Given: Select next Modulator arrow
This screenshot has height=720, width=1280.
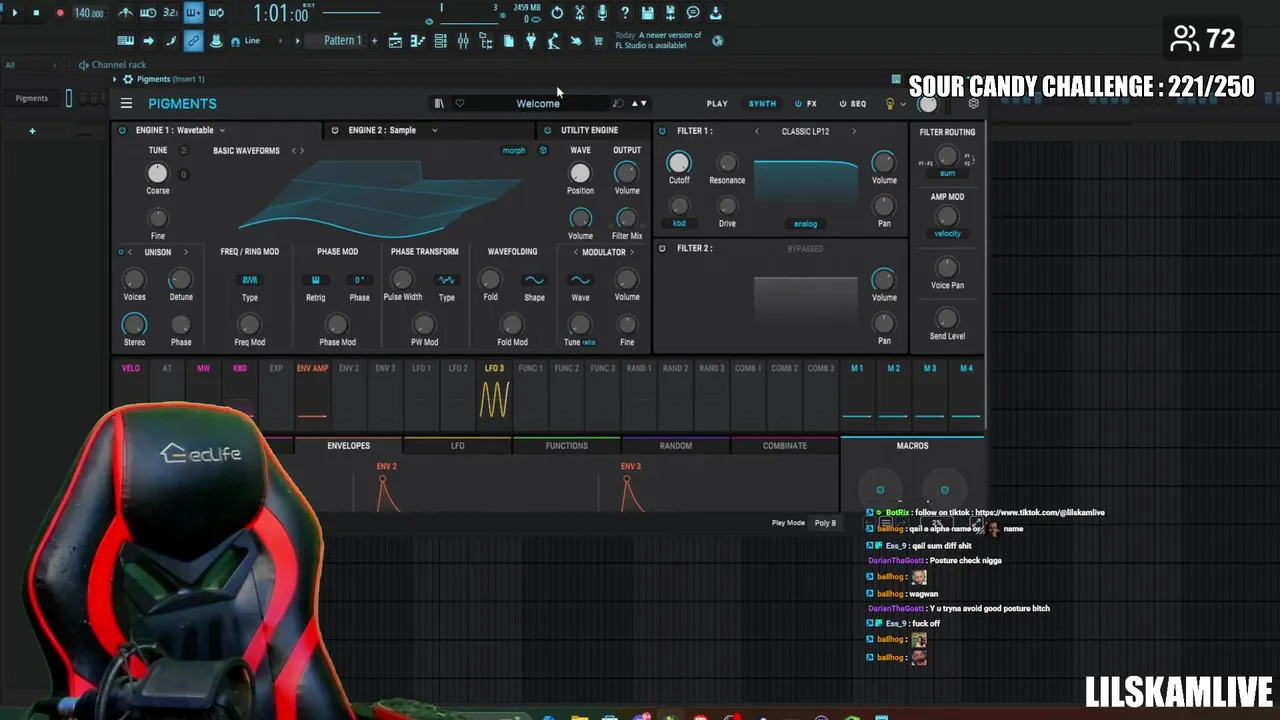Looking at the screenshot, I should (x=632, y=252).
